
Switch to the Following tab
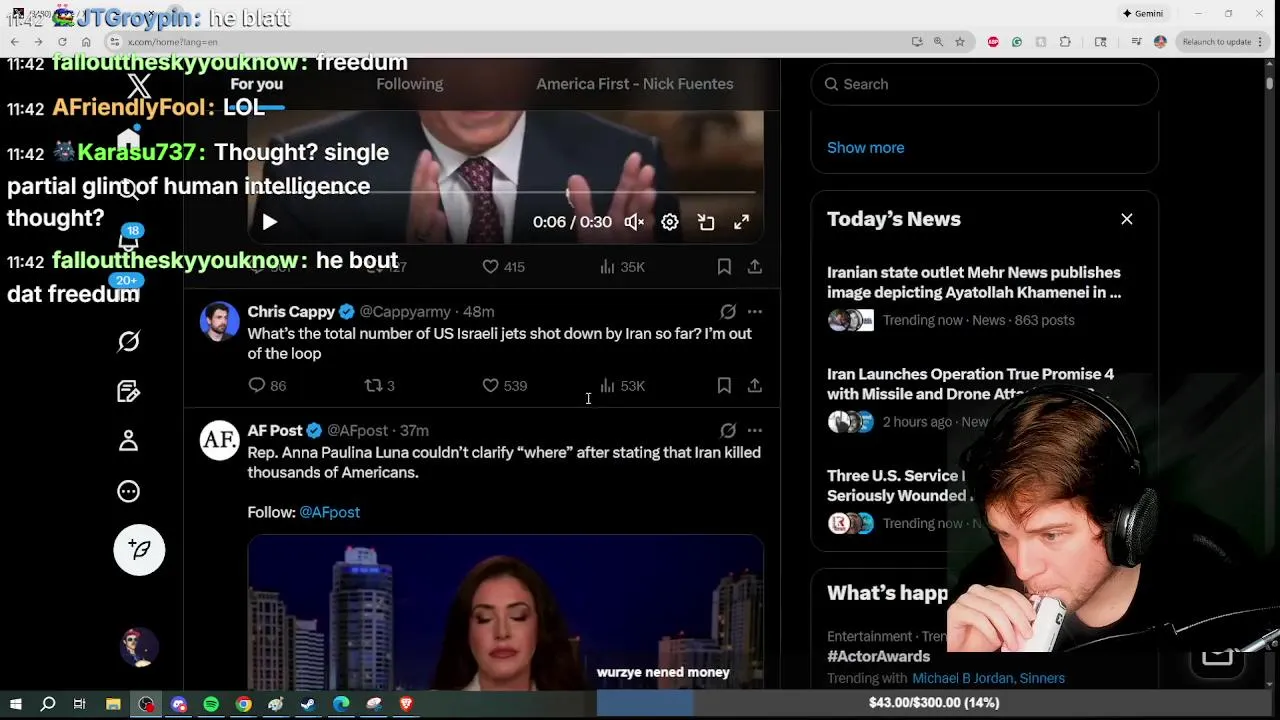coord(410,84)
